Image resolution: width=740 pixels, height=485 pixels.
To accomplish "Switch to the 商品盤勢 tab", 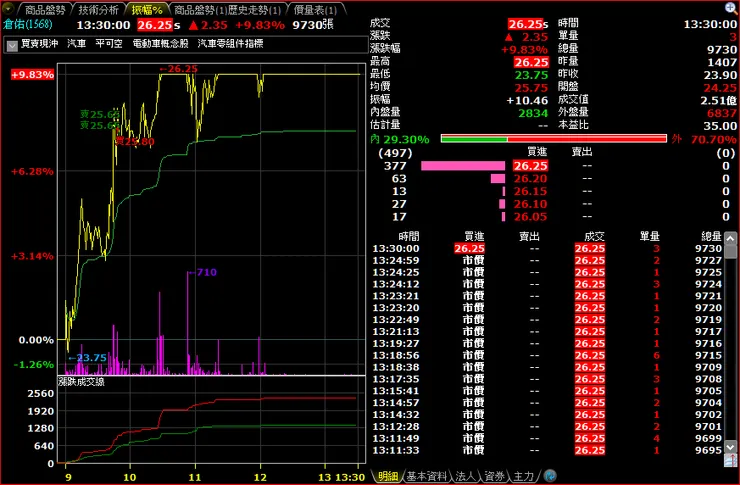I will [44, 9].
